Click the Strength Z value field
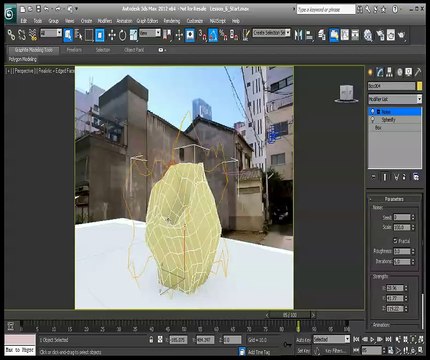 [x=395, y=309]
